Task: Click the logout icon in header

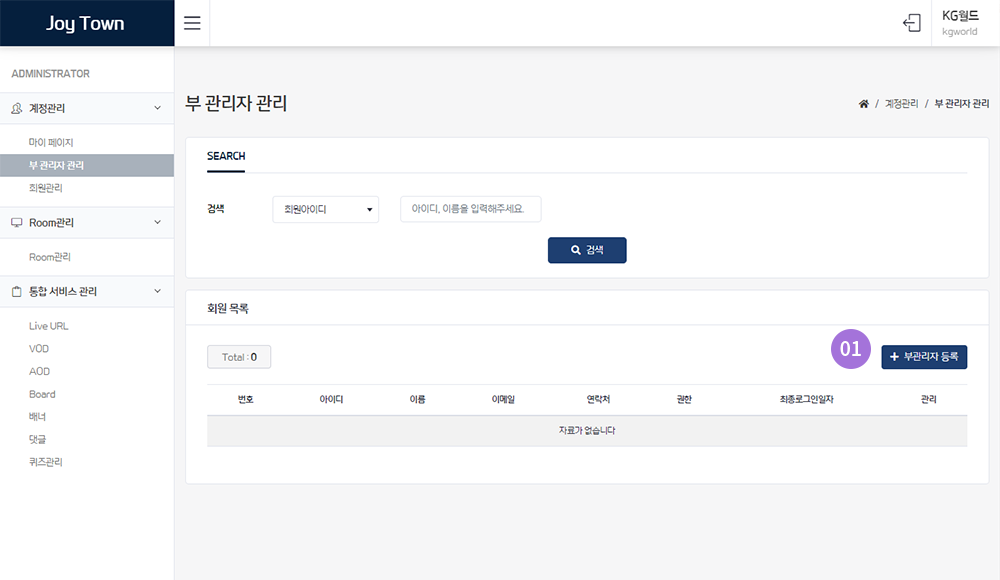Action: pos(911,23)
